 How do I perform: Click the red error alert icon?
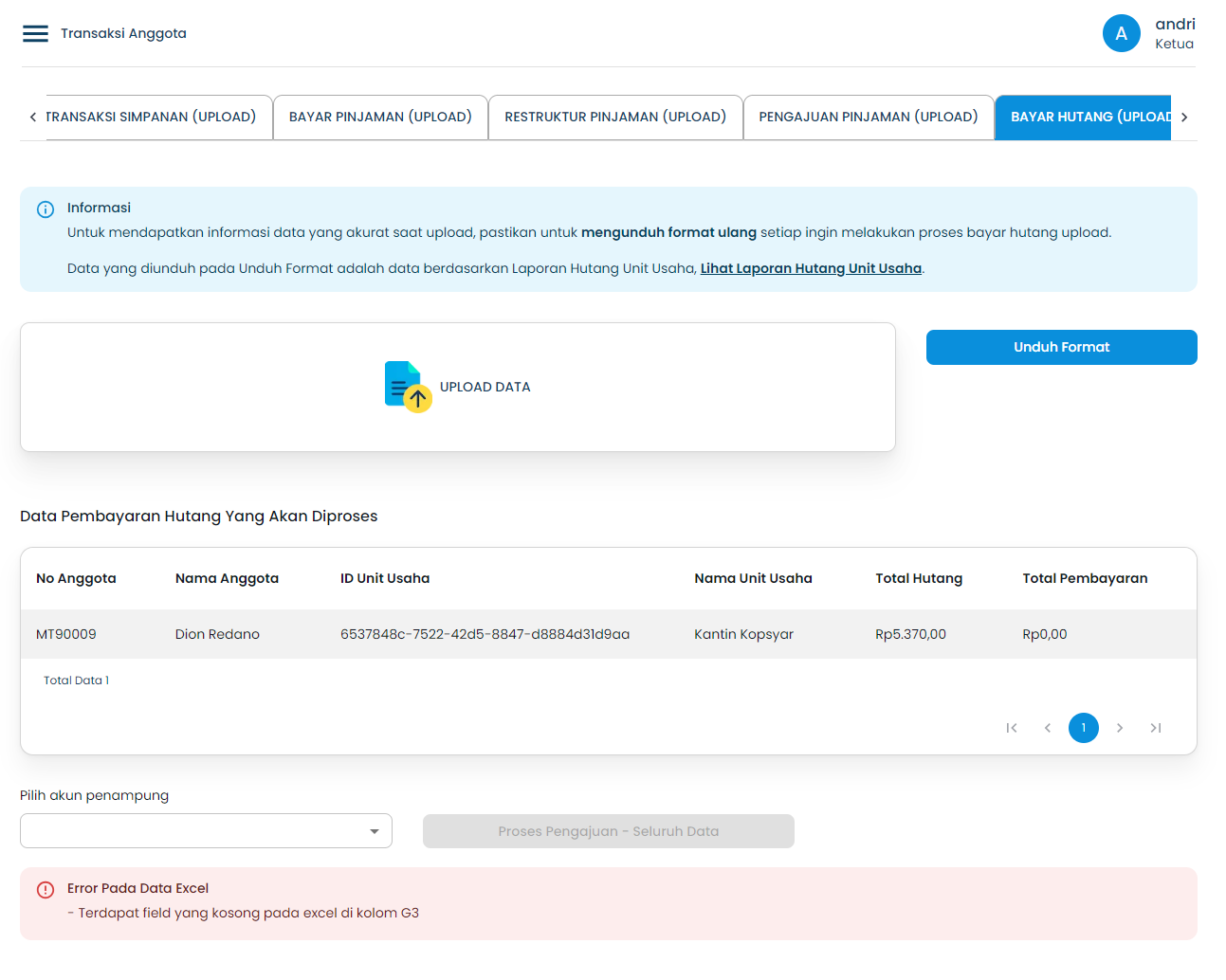[46, 890]
